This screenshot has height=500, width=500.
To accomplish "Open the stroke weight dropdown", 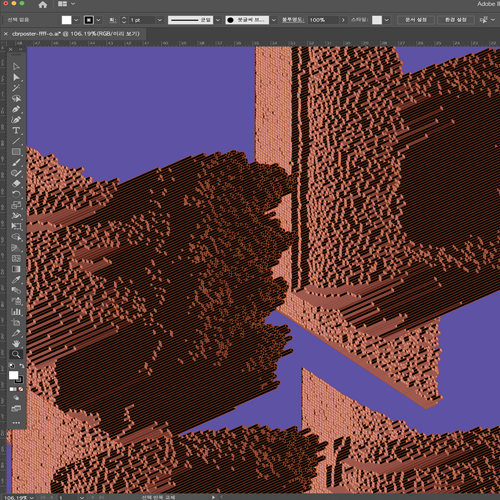I will point(160,20).
